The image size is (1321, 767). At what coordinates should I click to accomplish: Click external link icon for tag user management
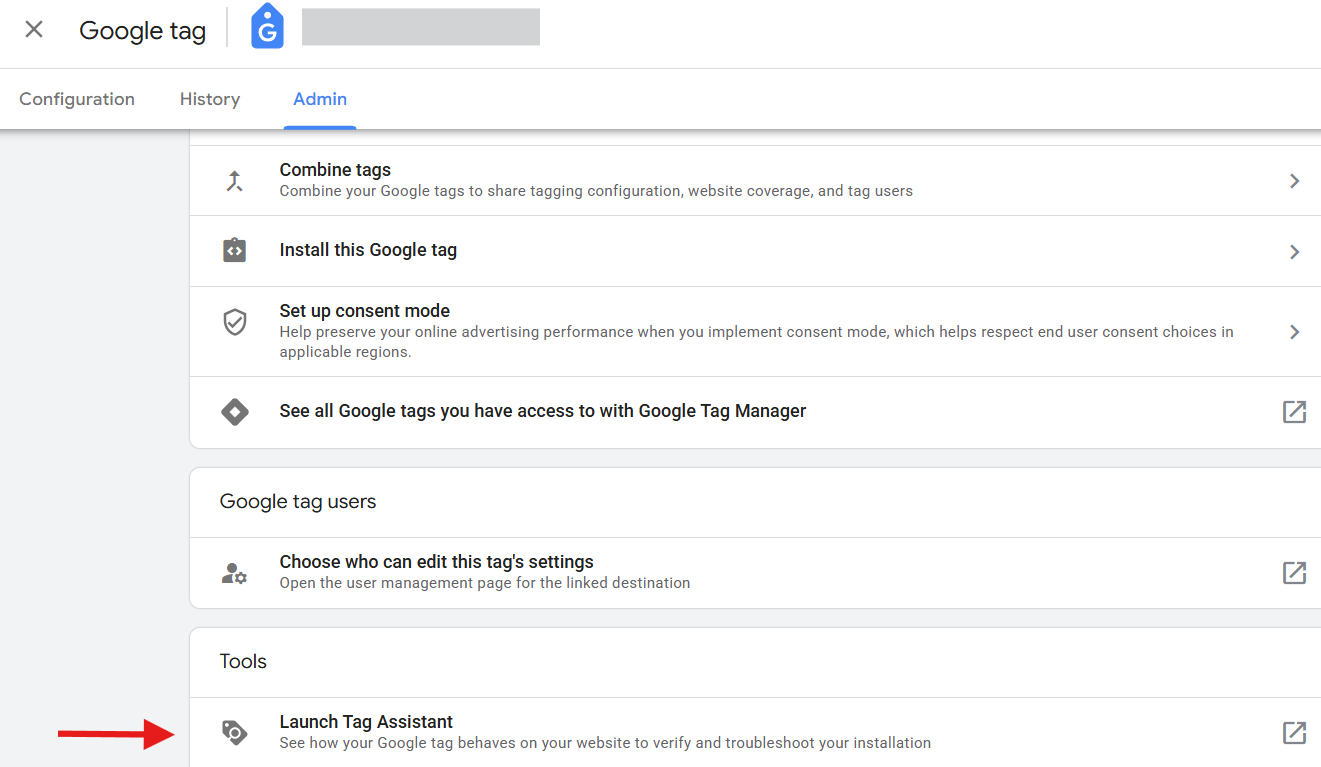(x=1294, y=572)
